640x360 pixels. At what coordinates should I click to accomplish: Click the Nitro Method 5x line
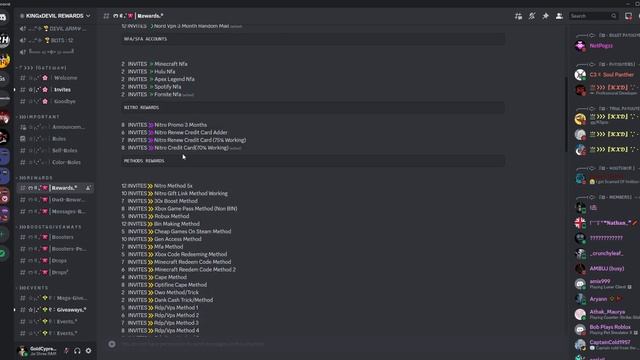[x=157, y=186]
